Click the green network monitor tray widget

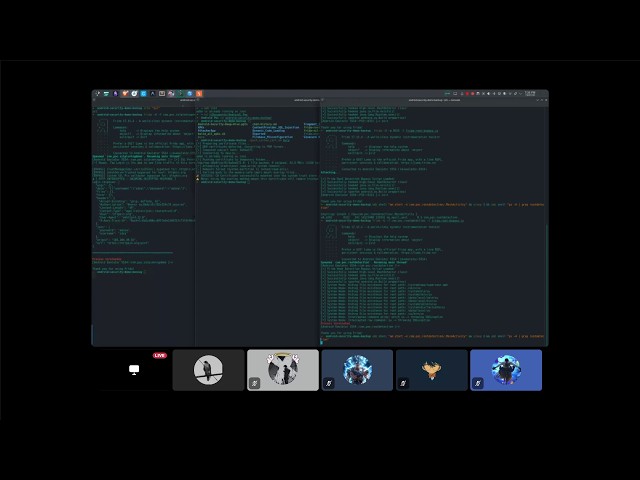(447, 93)
